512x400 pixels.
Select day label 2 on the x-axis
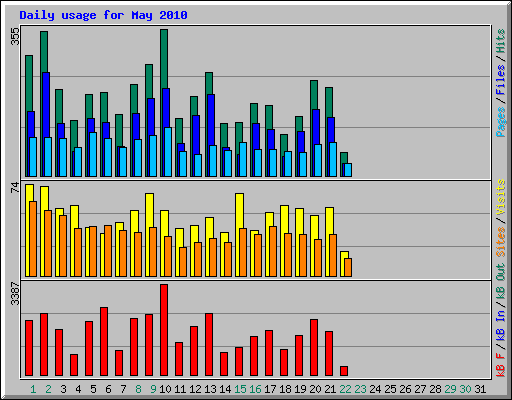pyautogui.click(x=48, y=389)
